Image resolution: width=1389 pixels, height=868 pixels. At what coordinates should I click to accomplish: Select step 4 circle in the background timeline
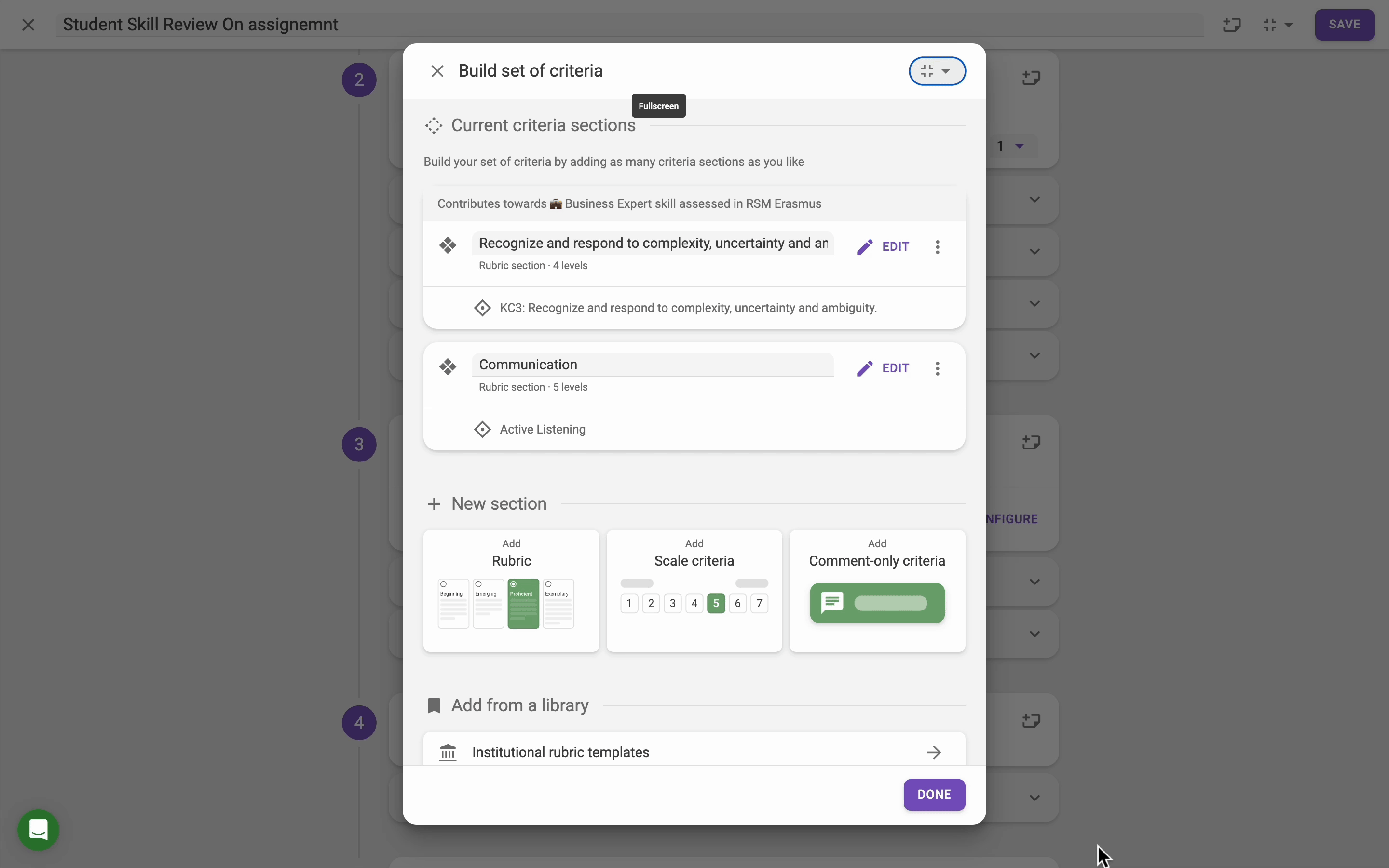(359, 722)
